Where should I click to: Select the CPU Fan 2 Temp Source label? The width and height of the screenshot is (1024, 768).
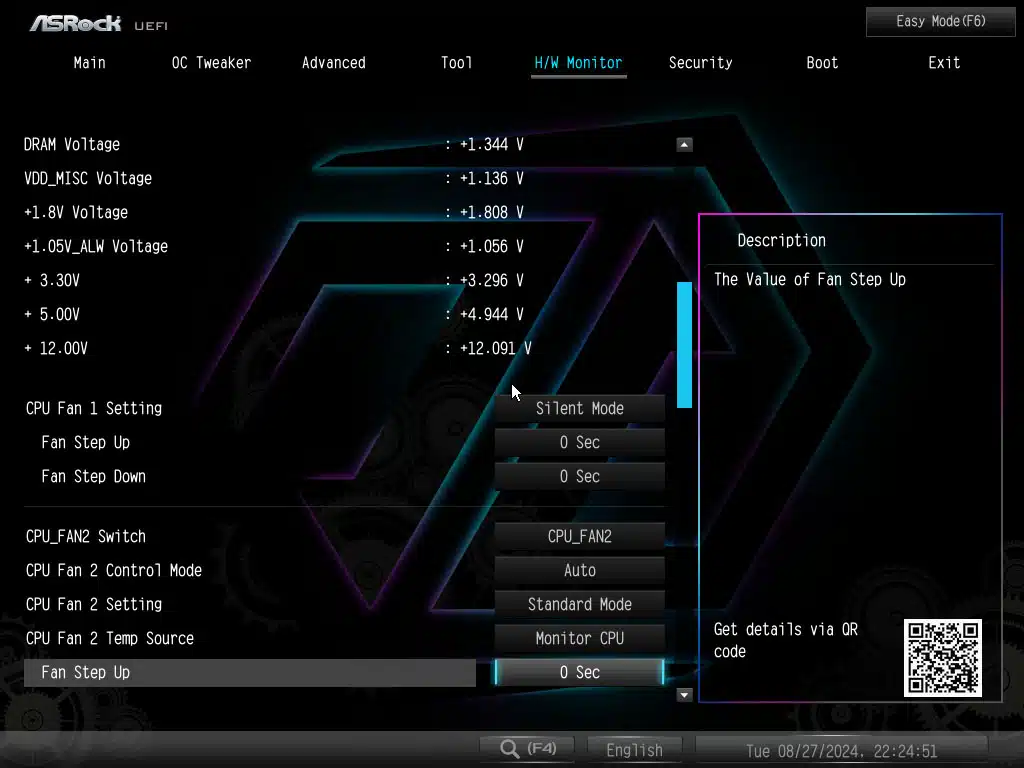[110, 639]
